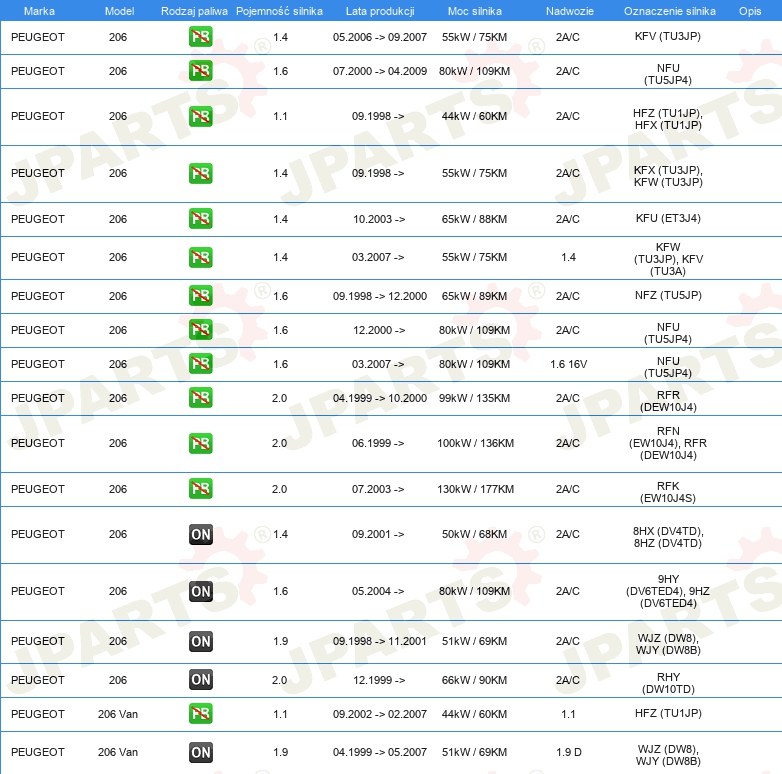Click the petrol icon in the 1.6 16V row

pyautogui.click(x=200, y=364)
